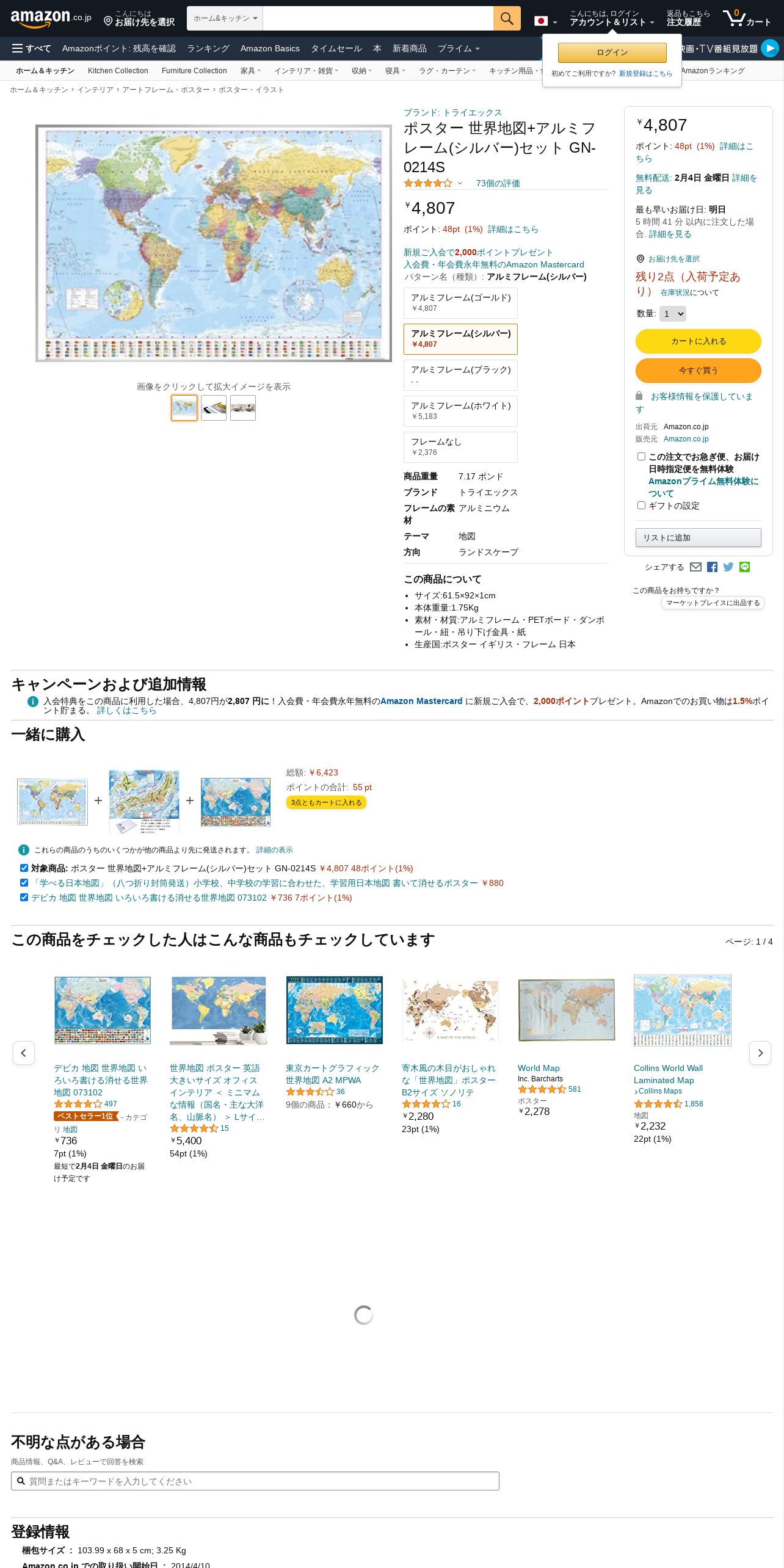Open 新着商品 in the nav bar
This screenshot has height=1568, width=784.
pyautogui.click(x=410, y=48)
